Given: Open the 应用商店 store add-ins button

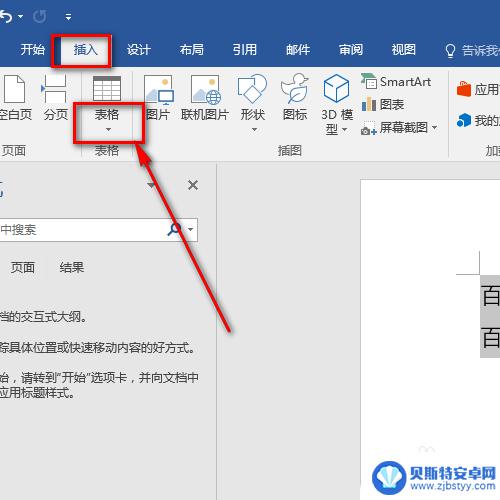Looking at the screenshot, I should (x=478, y=89).
